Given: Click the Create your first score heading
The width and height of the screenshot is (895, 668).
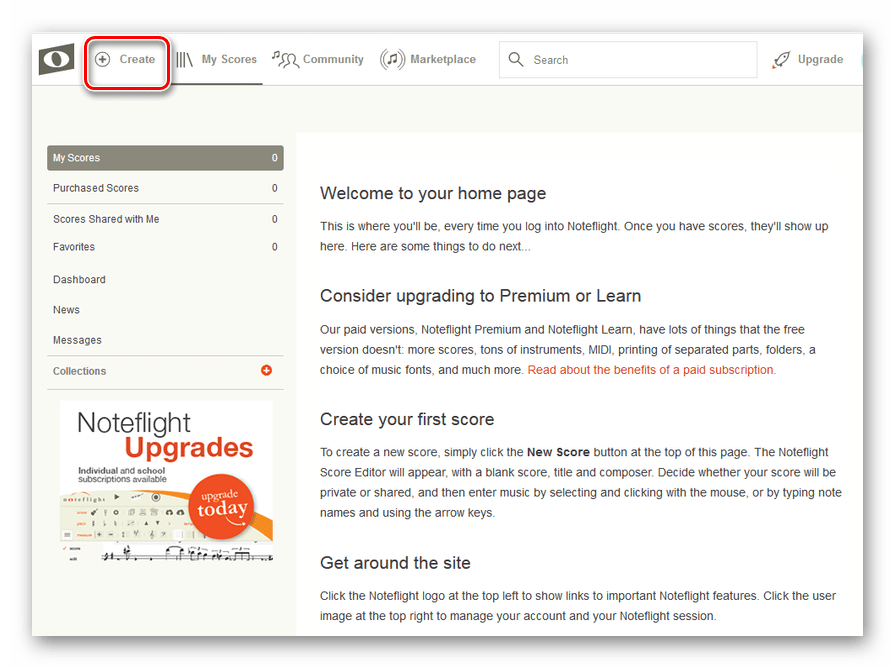Looking at the screenshot, I should pos(407,420).
